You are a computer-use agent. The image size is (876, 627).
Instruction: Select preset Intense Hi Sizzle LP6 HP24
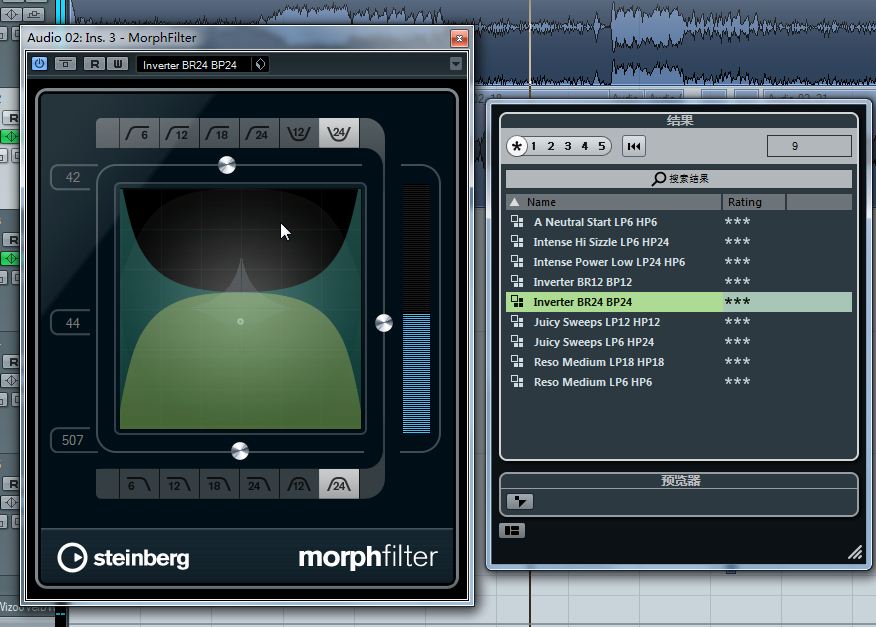tap(679, 242)
